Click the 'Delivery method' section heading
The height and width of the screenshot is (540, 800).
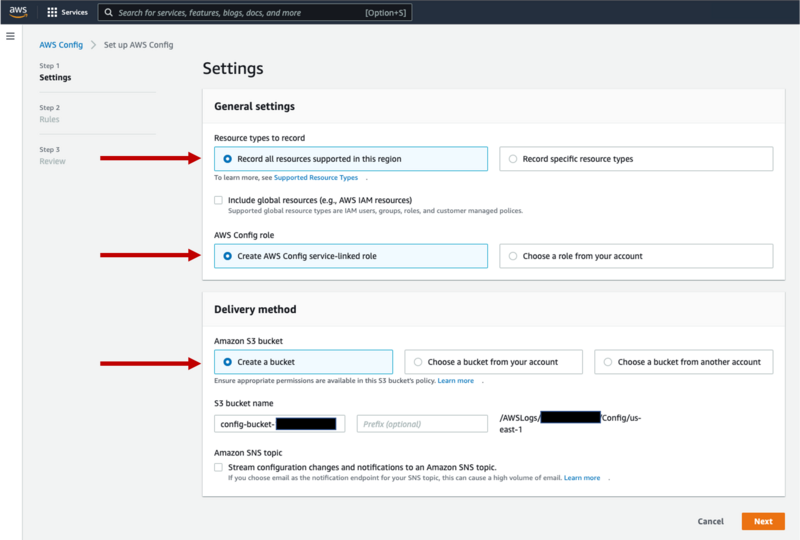coord(255,309)
